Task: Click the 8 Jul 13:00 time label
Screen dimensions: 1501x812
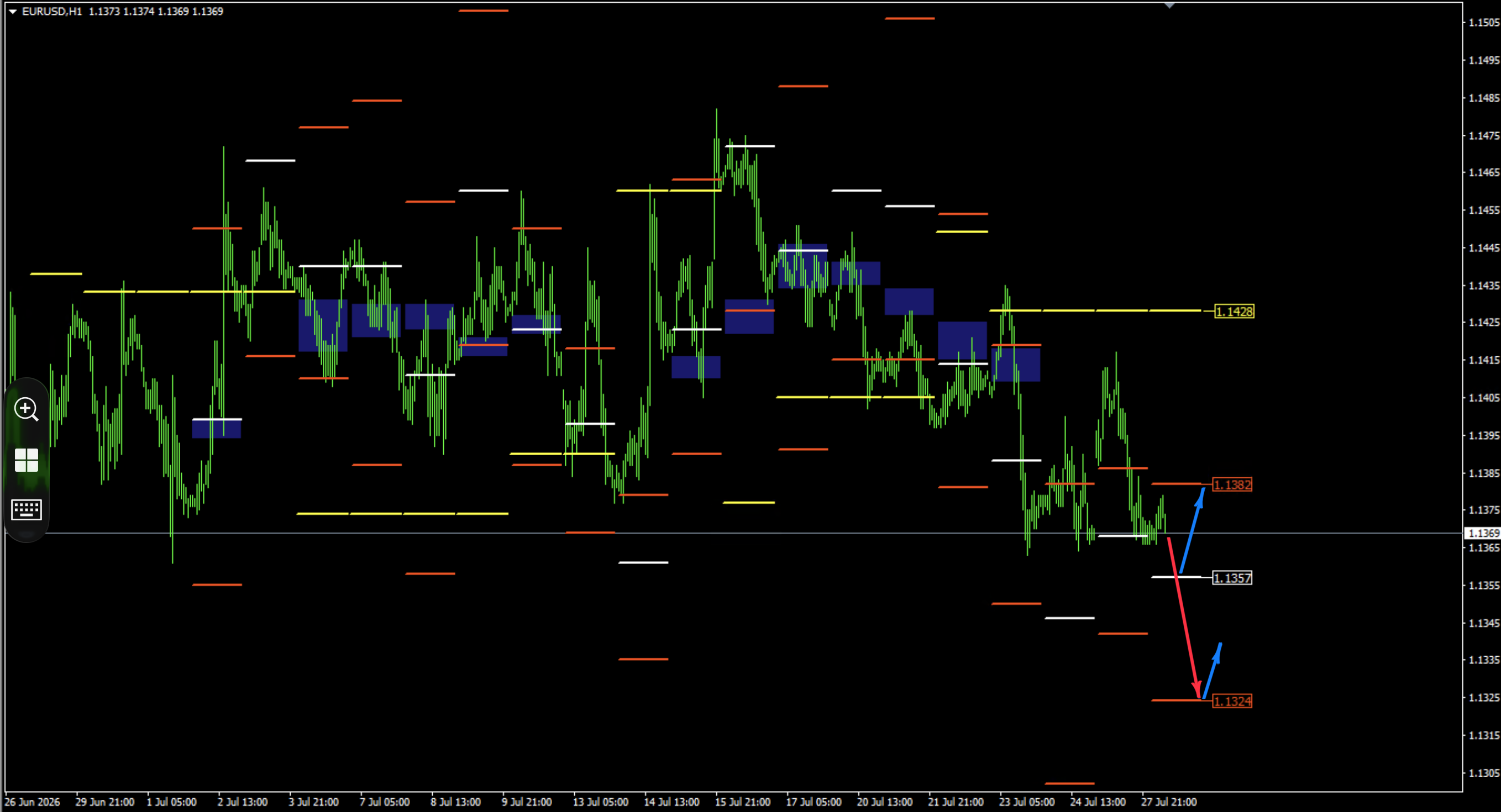Action: [x=455, y=802]
